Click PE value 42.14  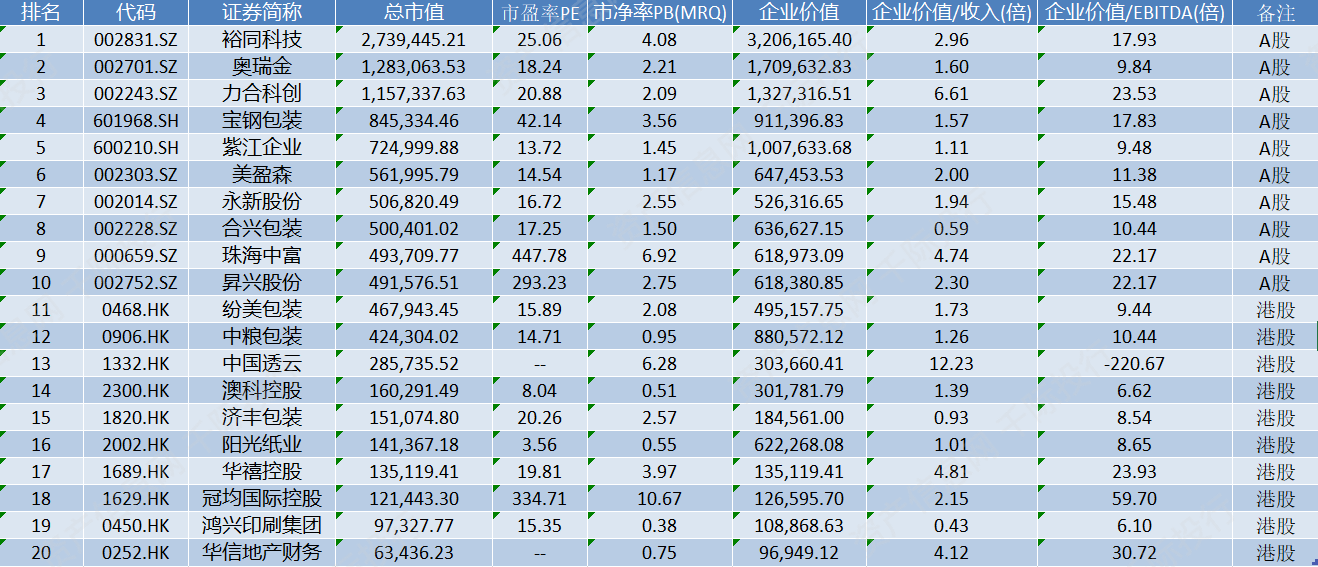[x=540, y=121]
